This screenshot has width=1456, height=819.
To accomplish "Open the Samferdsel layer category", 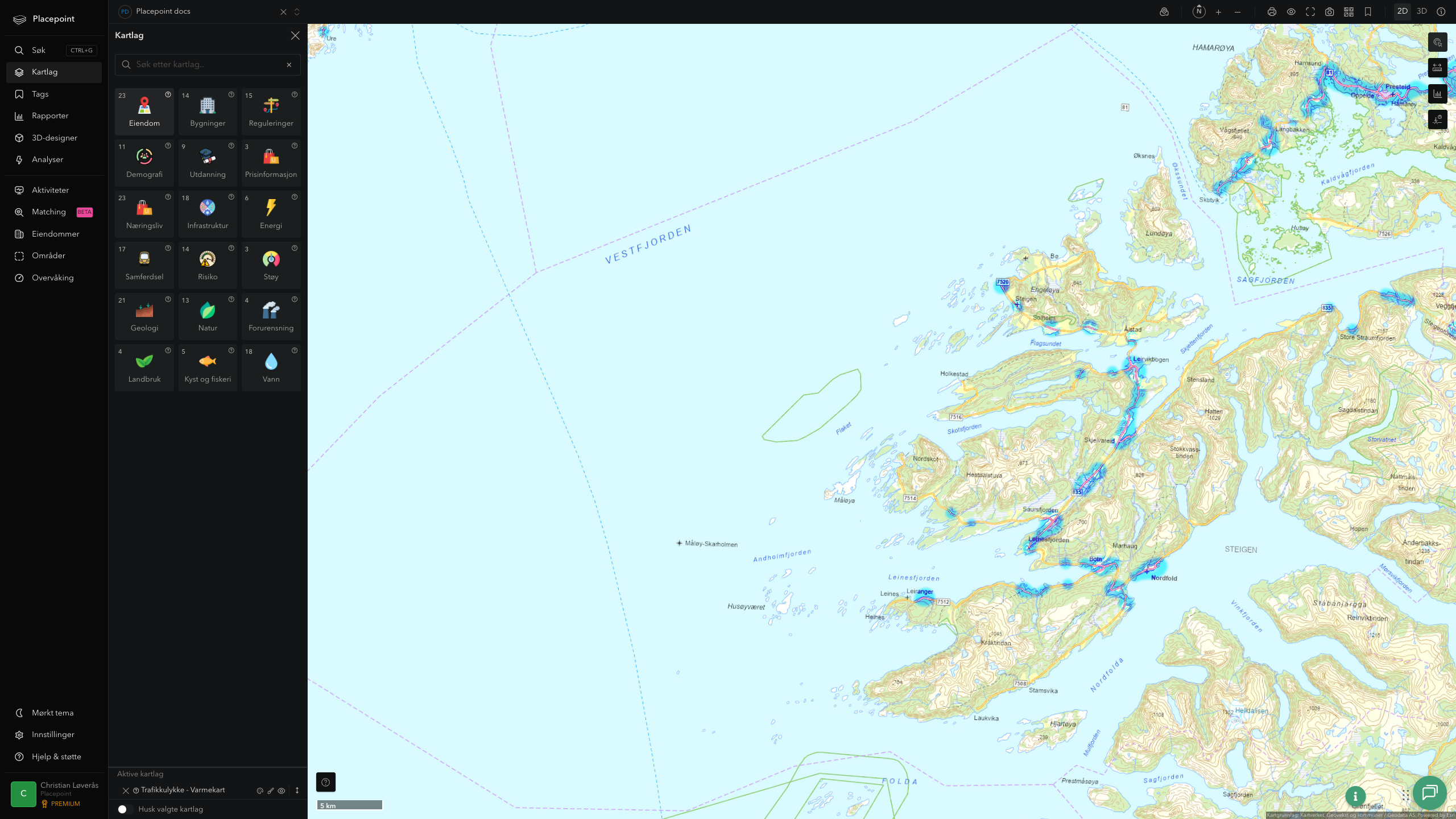I will (144, 265).
